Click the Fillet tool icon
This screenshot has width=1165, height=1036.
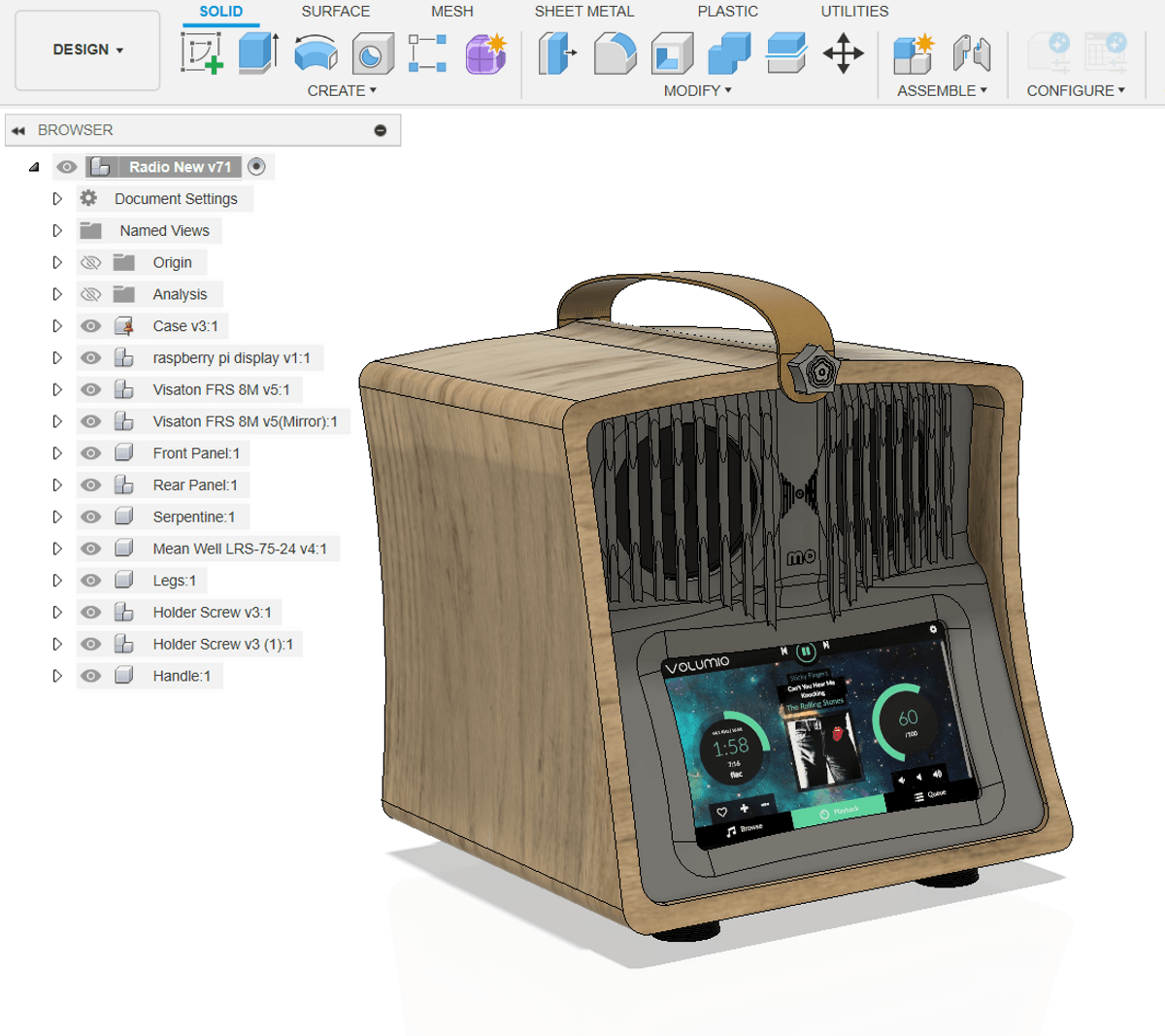615,52
